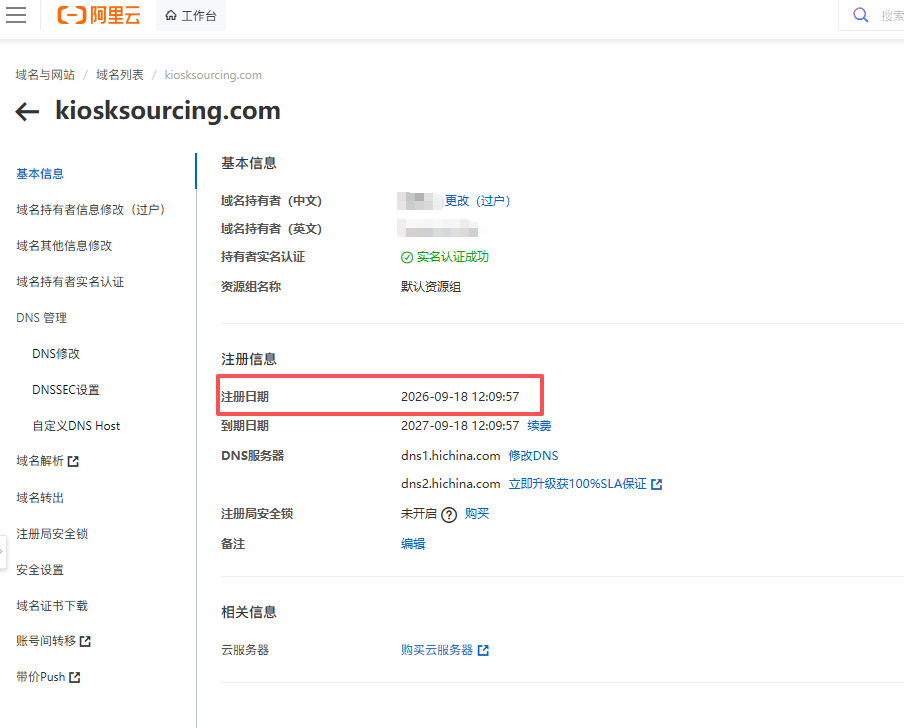Click external link icon beside 带价Push
Screen dimensions: 904x728
[x=75, y=678]
